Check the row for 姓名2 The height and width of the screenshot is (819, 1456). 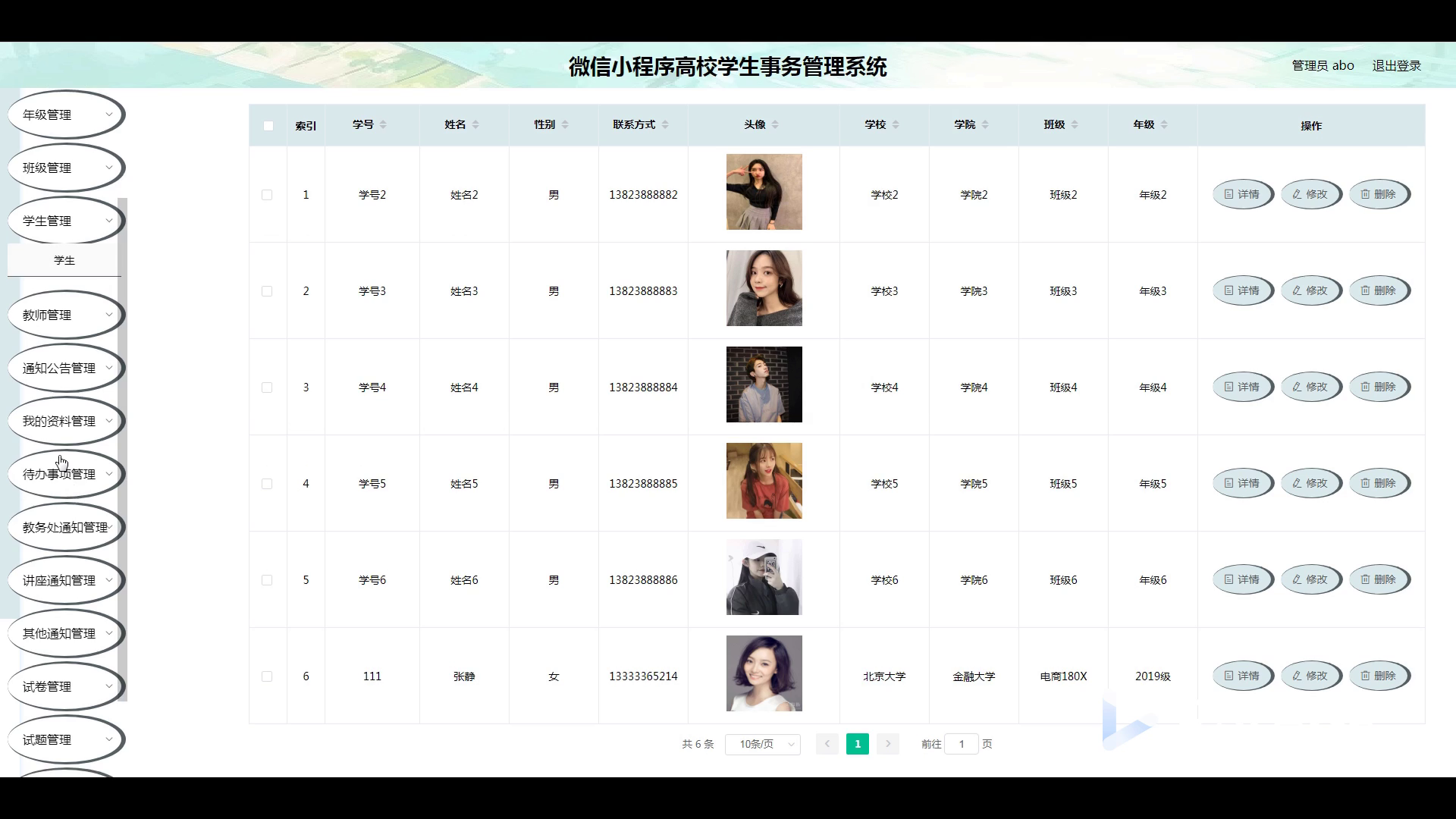point(267,195)
